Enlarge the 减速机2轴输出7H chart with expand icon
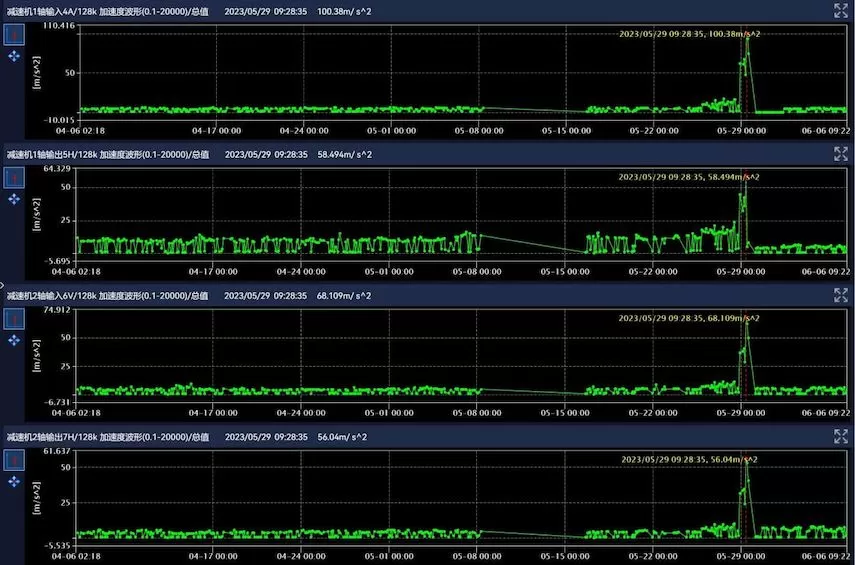 point(841,437)
